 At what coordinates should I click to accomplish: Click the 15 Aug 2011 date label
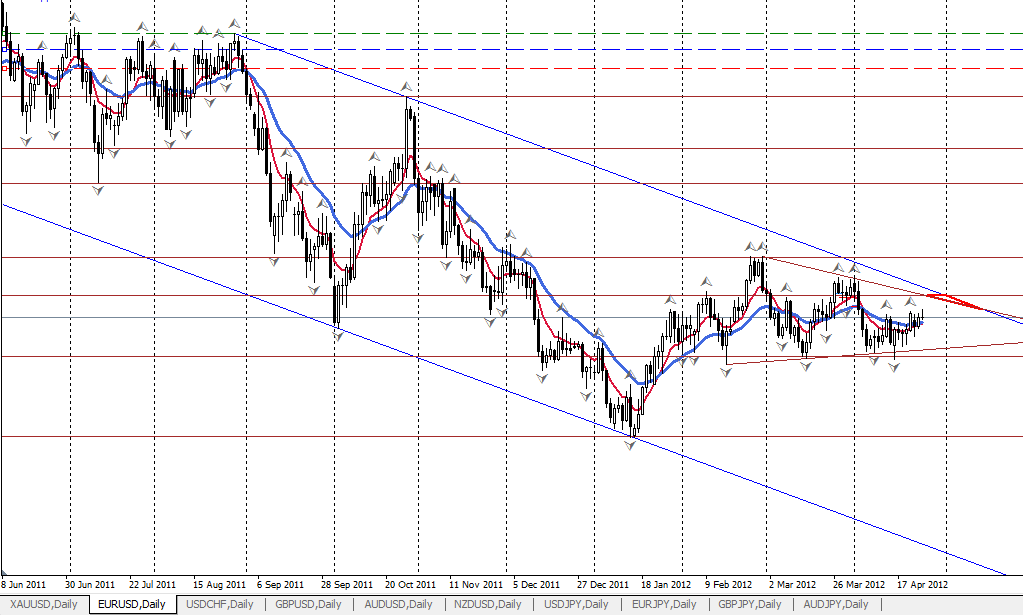[x=219, y=584]
